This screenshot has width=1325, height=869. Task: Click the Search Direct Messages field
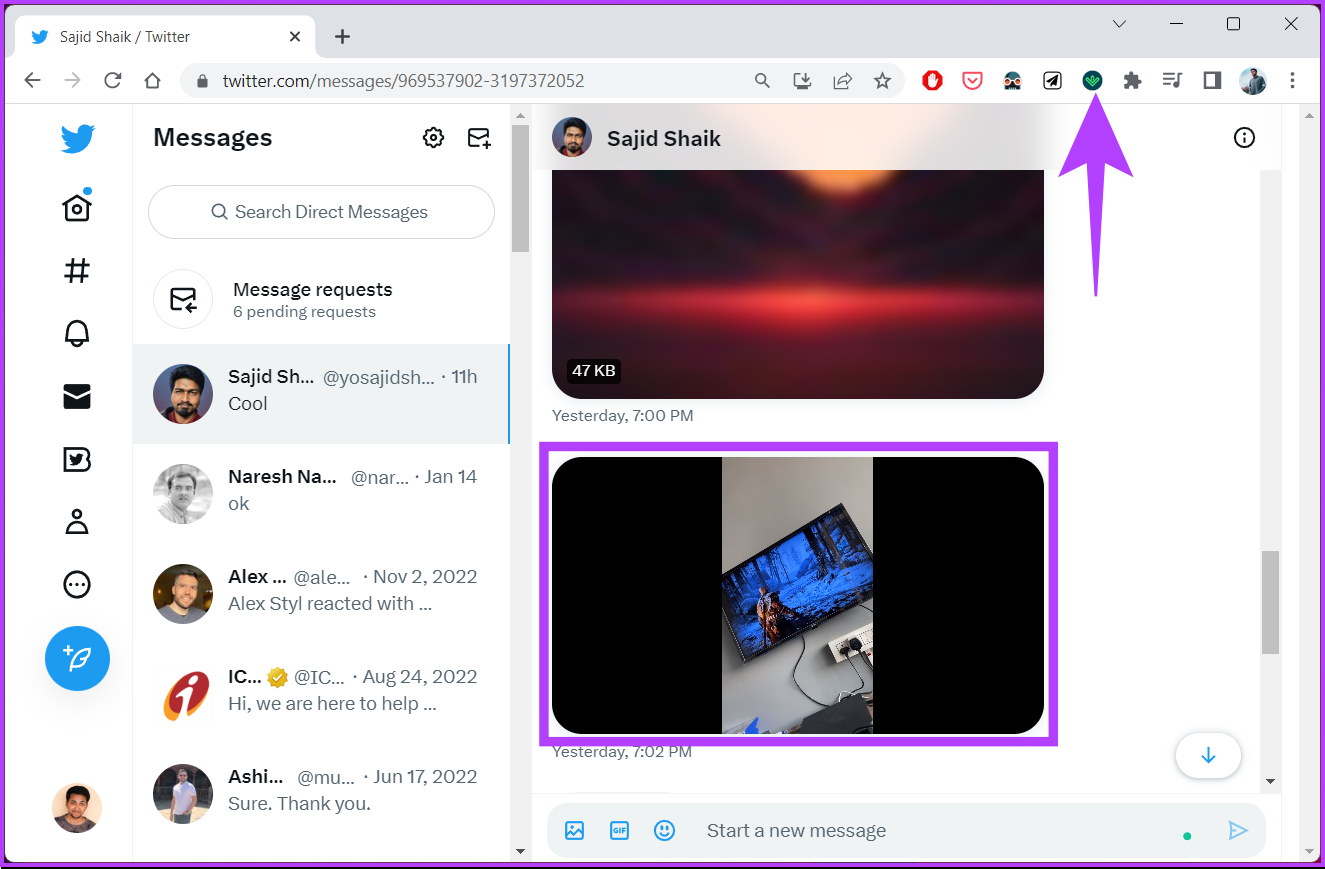tap(320, 212)
